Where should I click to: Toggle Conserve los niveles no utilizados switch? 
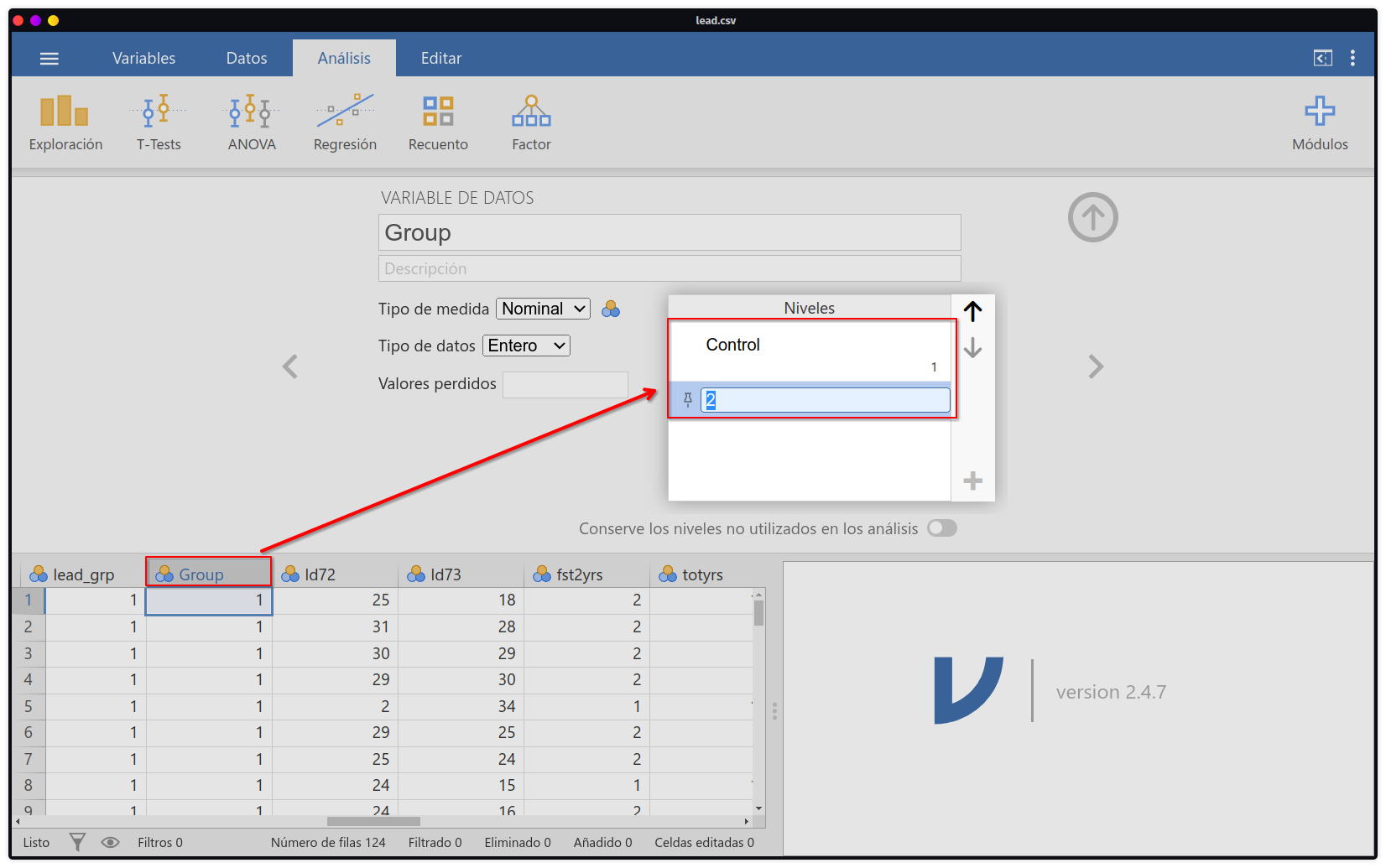(942, 528)
